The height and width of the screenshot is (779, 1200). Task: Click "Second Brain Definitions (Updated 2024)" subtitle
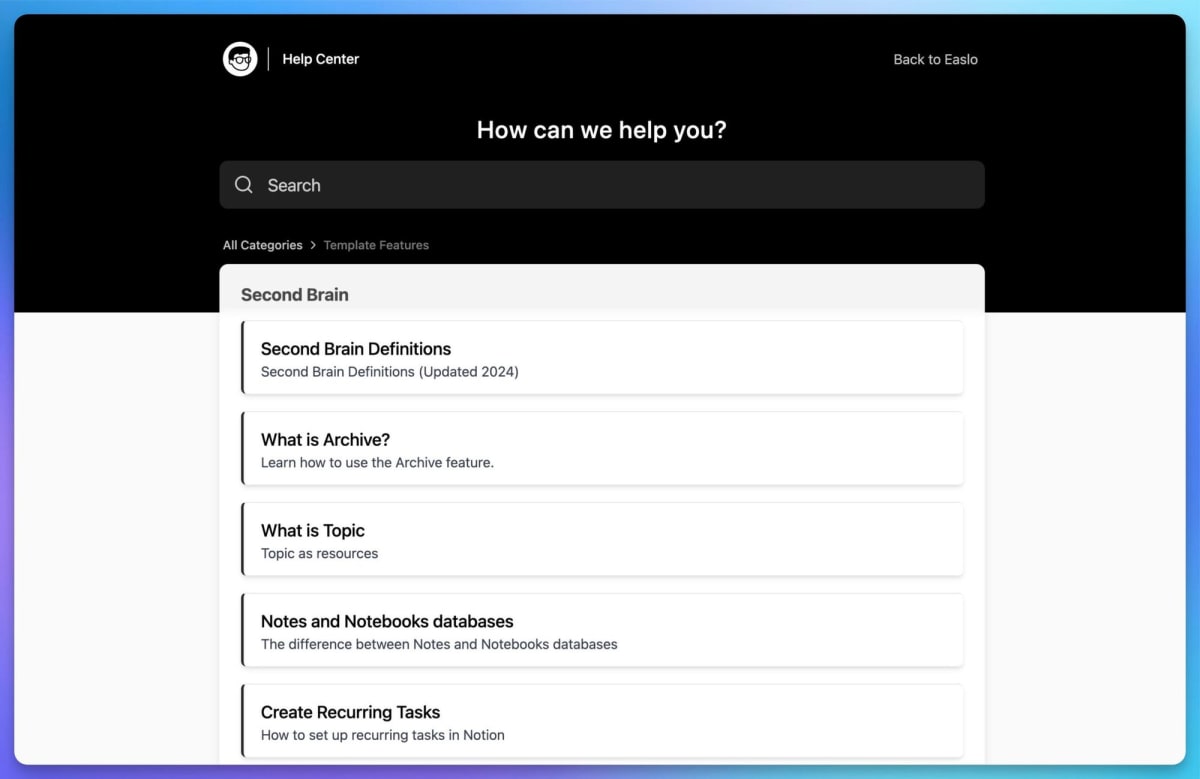coord(389,372)
